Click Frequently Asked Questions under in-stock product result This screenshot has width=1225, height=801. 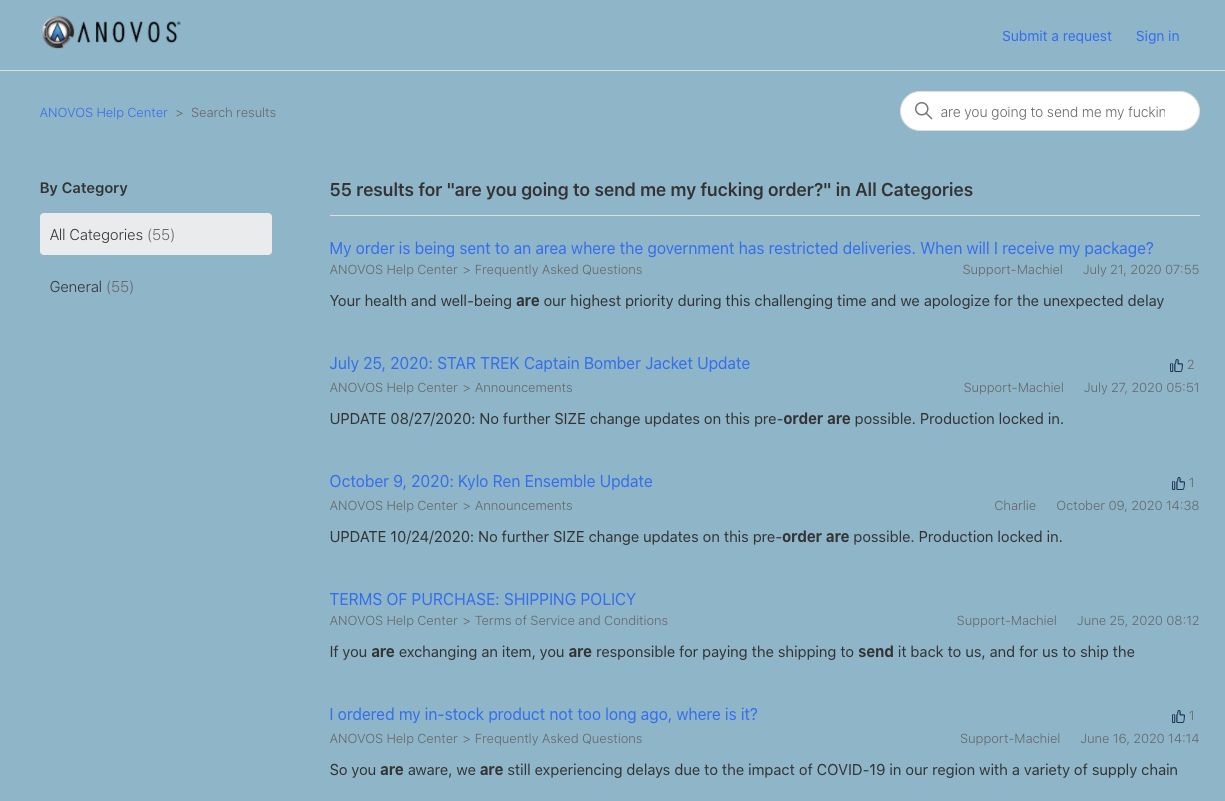(x=558, y=739)
